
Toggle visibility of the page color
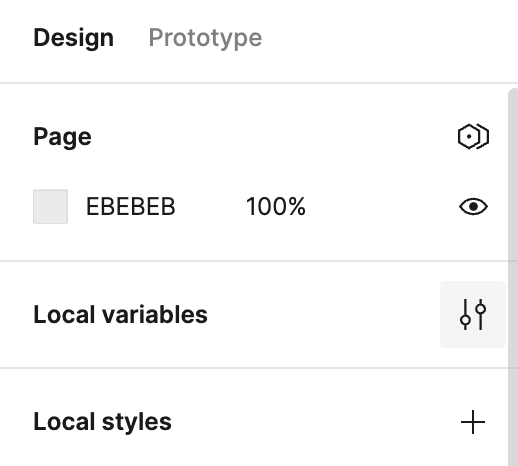[x=473, y=207]
